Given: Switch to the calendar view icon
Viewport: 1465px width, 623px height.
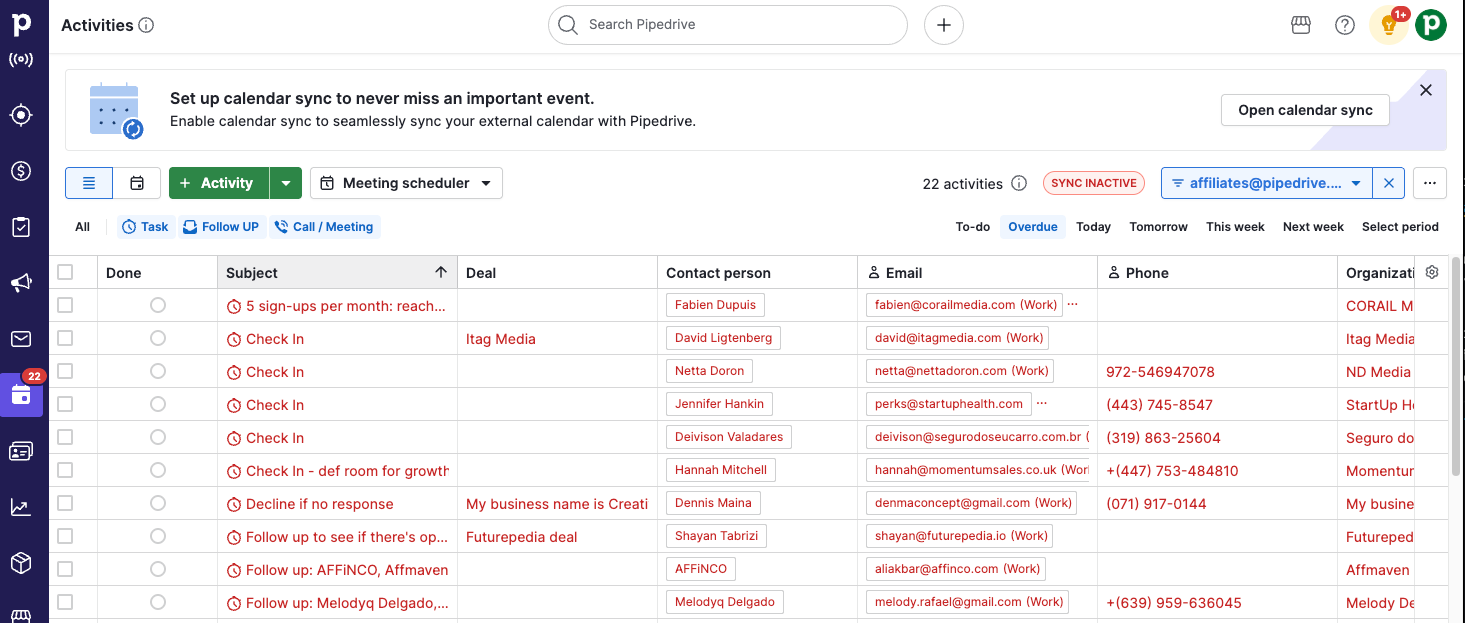Looking at the screenshot, I should click(137, 183).
